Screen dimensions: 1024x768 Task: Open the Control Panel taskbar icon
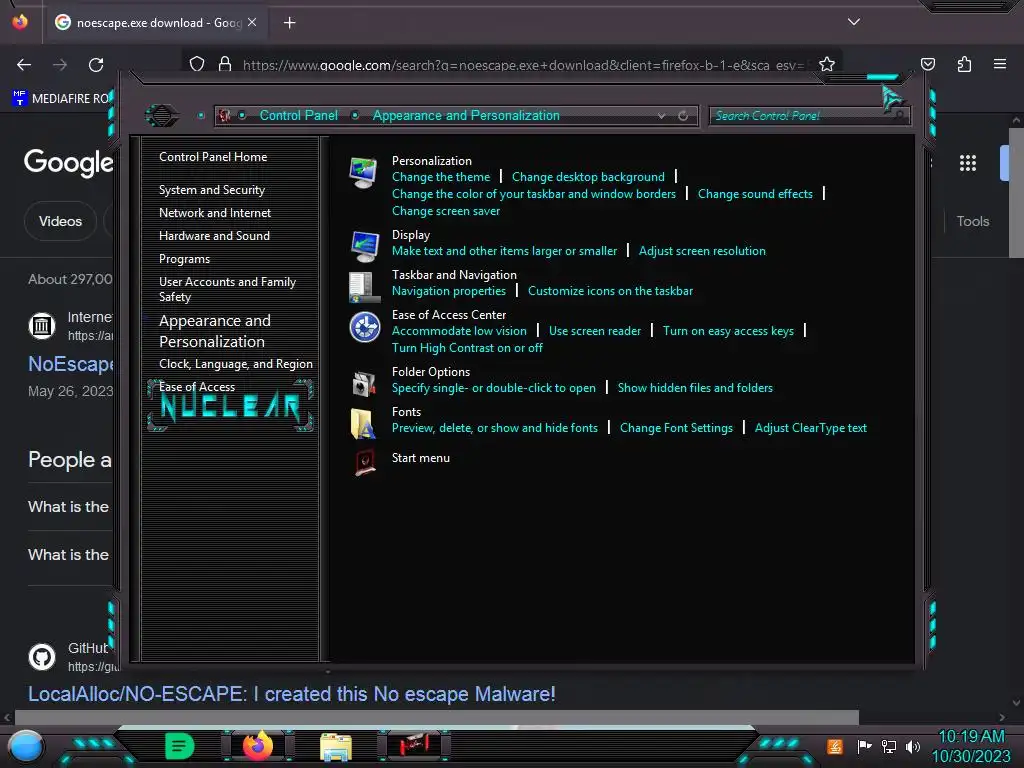(x=413, y=745)
